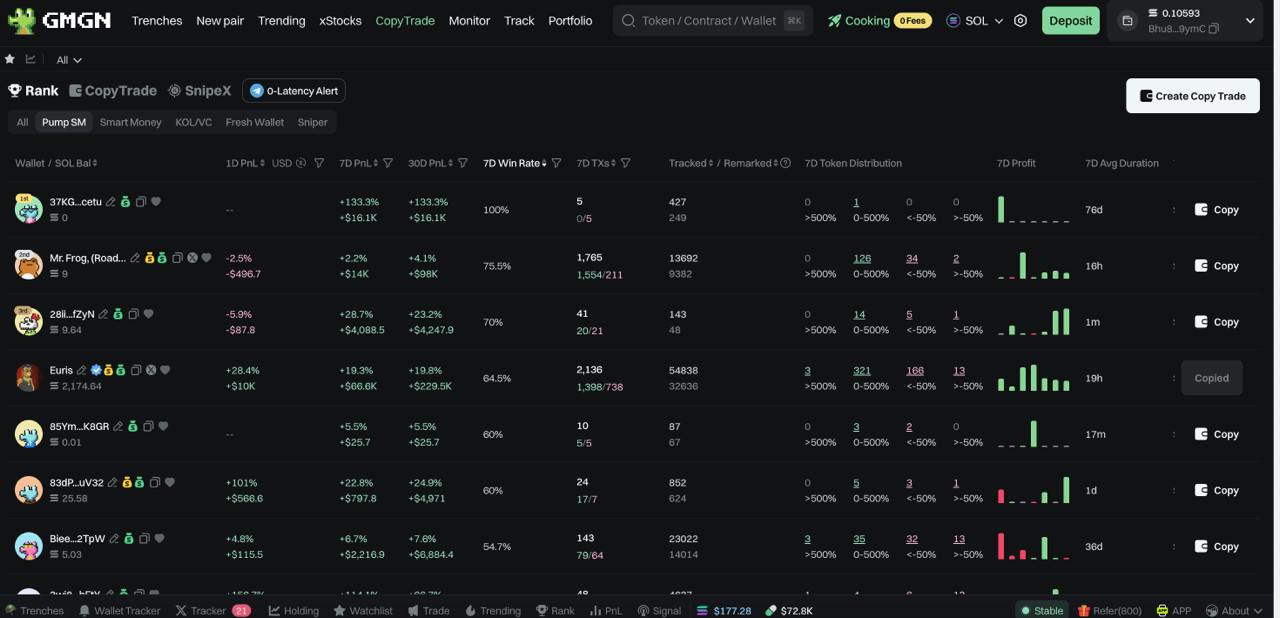
Task: Toggle the heart for 85Ym...K8GR wallet
Action: point(163,426)
